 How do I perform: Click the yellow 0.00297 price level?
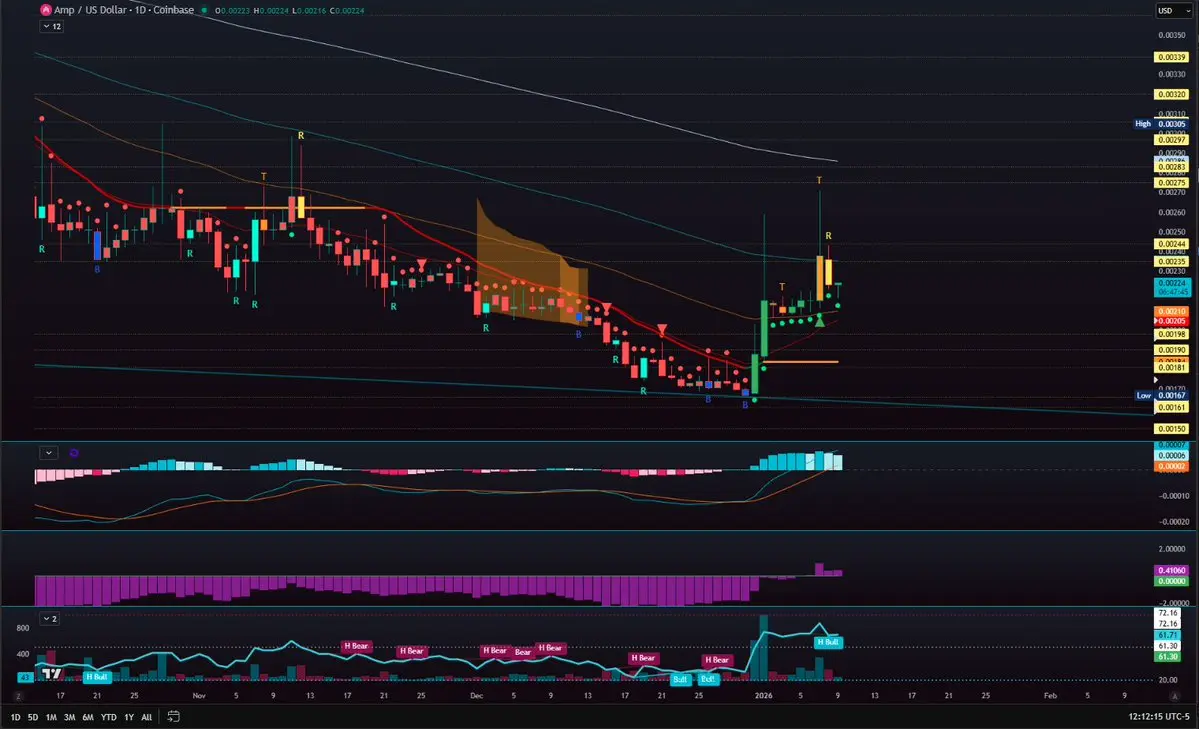click(x=1171, y=140)
